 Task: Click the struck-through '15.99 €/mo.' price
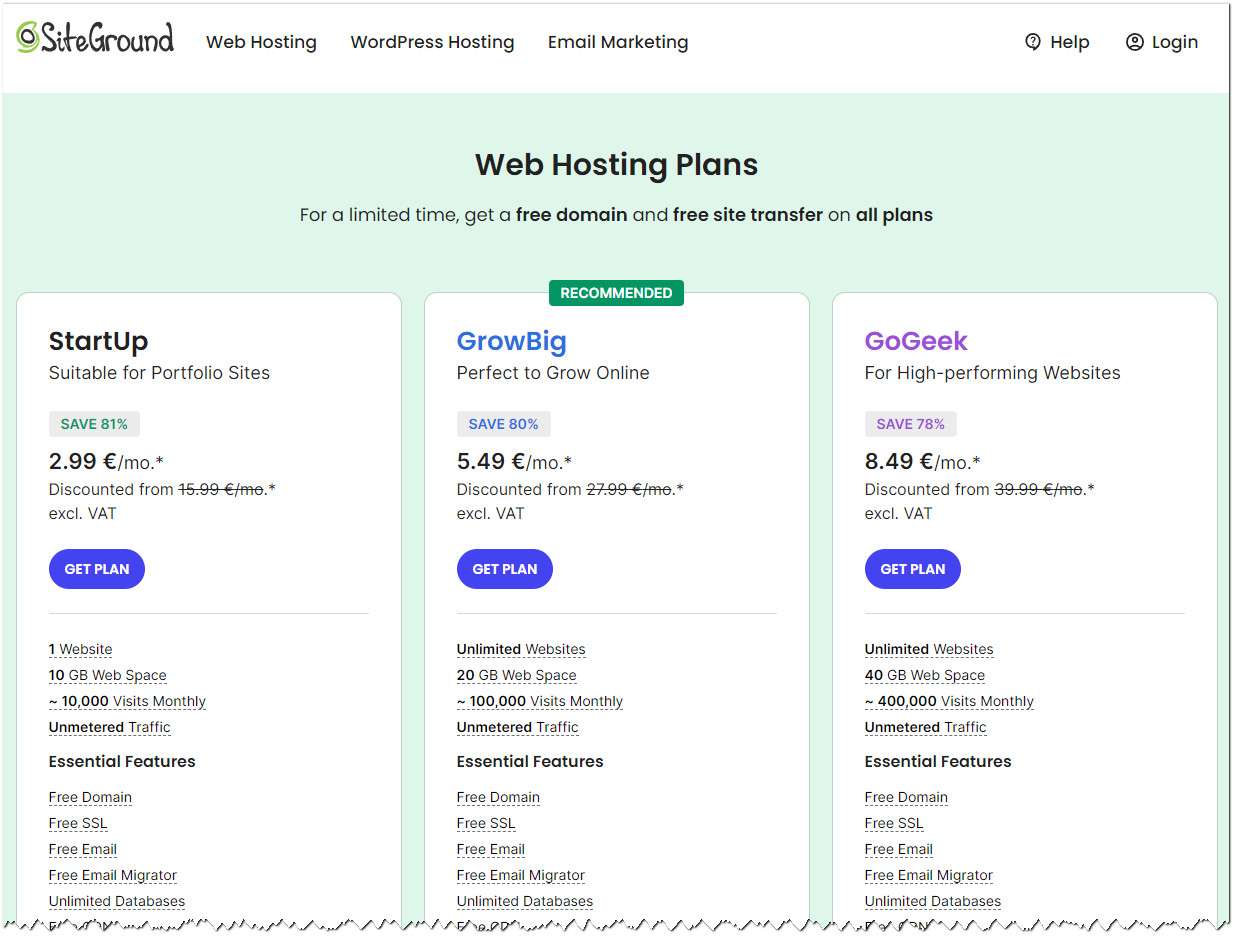click(x=222, y=489)
